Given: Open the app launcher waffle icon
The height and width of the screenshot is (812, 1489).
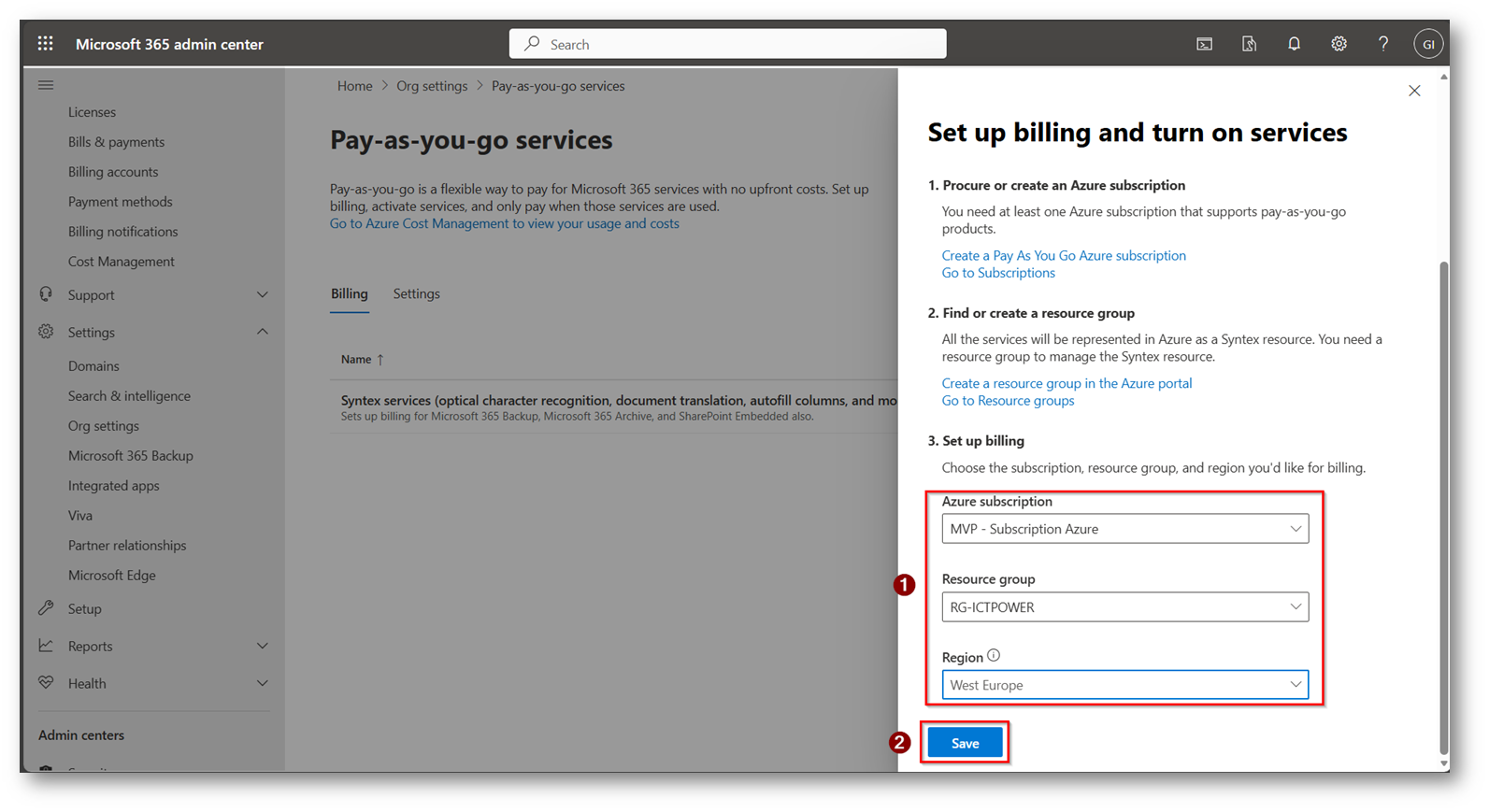Looking at the screenshot, I should 45,44.
